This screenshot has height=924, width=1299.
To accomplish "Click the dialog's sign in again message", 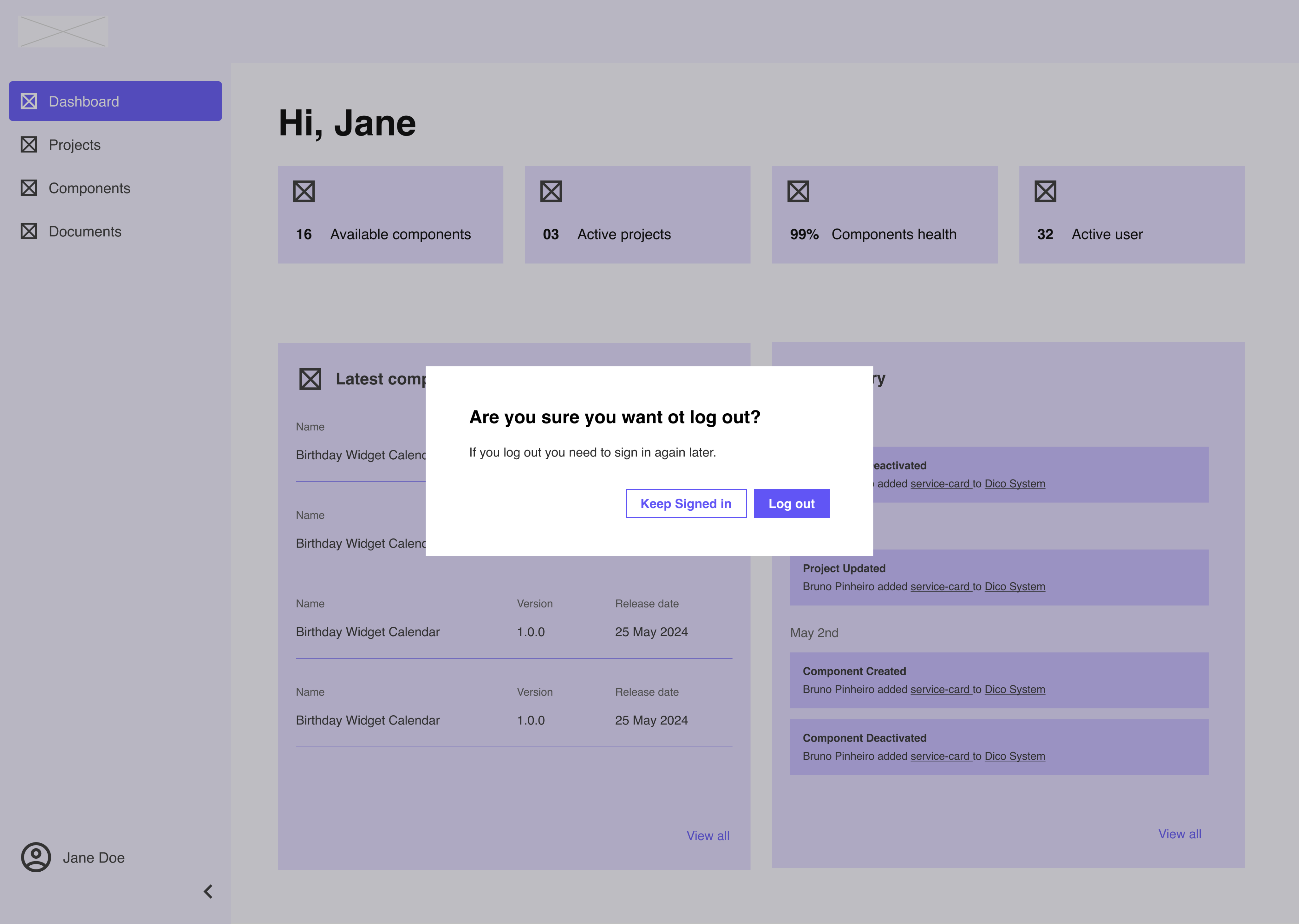I will coord(593,452).
